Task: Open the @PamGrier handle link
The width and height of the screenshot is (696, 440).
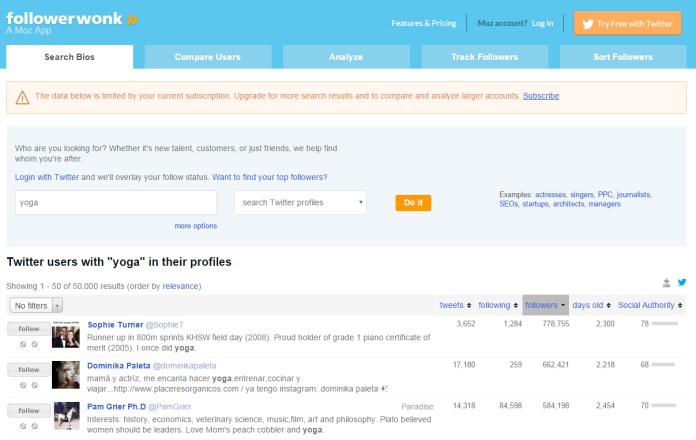Action: 170,407
